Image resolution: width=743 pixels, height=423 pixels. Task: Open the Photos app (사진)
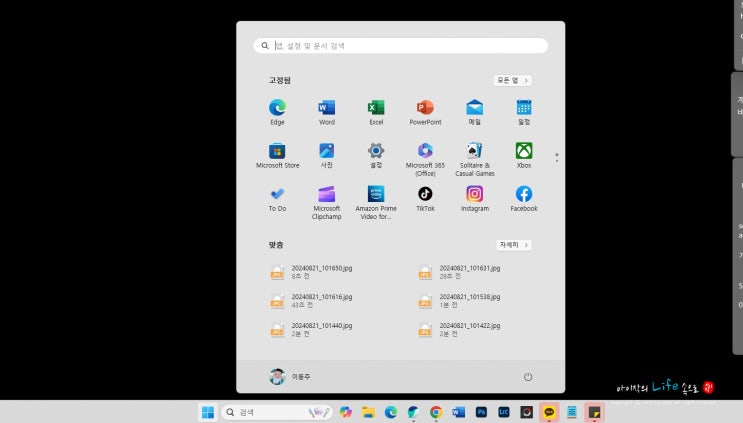(x=326, y=155)
